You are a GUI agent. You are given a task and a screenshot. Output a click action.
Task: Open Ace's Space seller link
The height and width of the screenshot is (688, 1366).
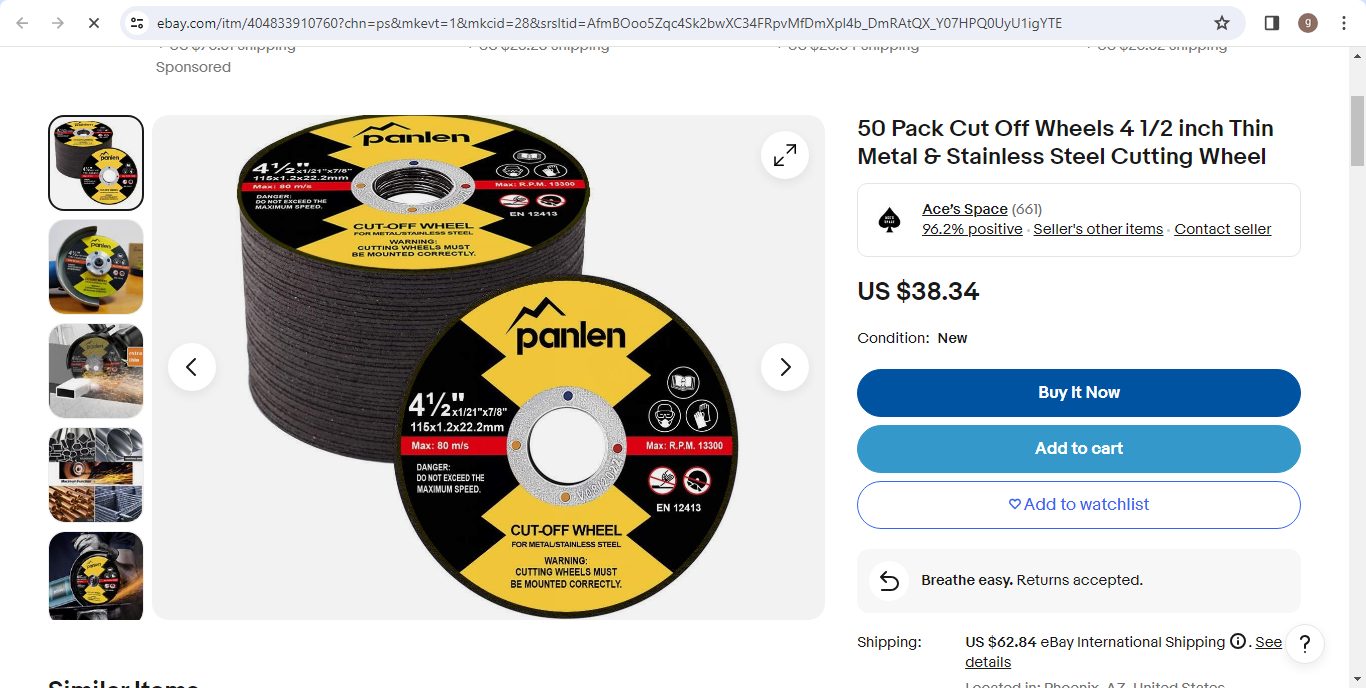pos(965,209)
